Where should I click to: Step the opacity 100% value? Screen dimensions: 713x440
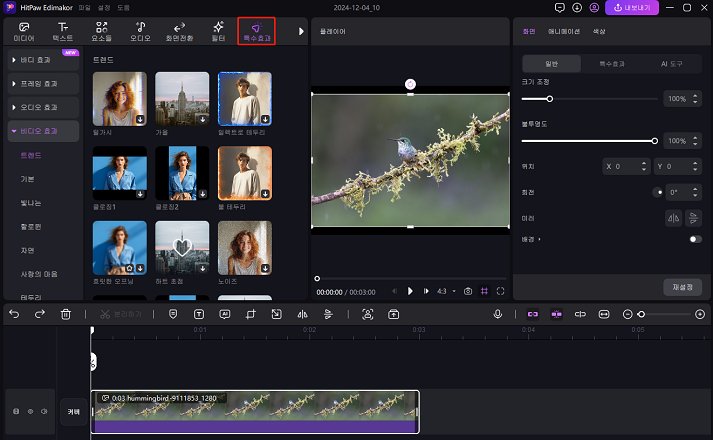point(695,141)
